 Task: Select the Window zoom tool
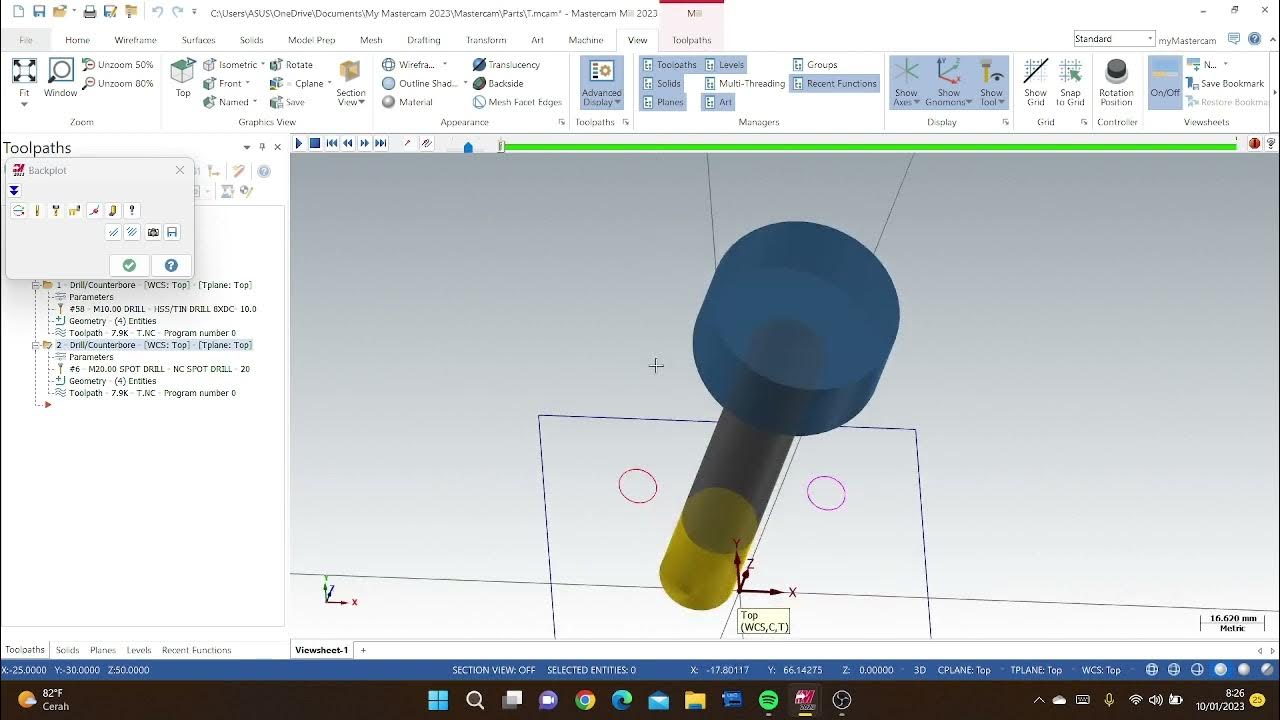(x=60, y=78)
